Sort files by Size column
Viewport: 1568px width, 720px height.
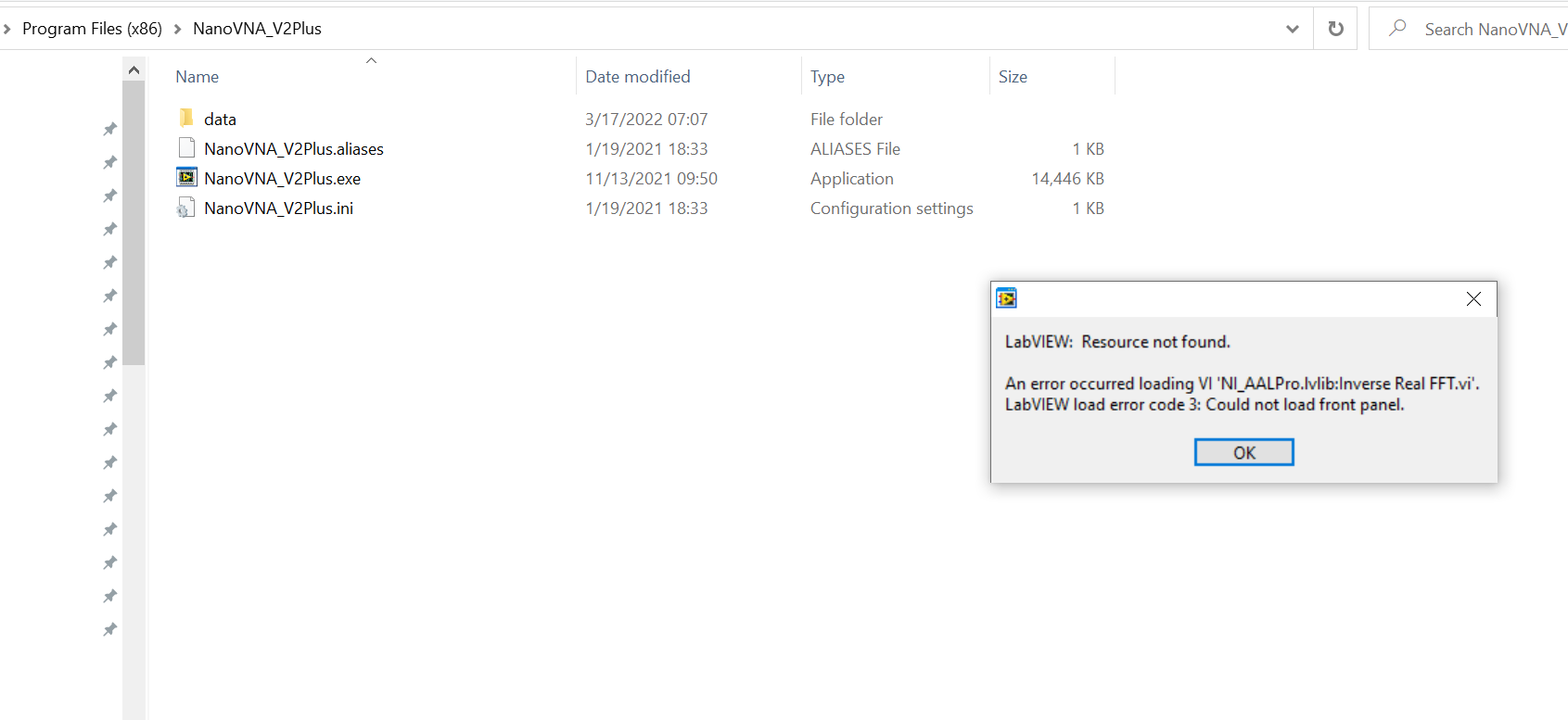tap(1052, 77)
